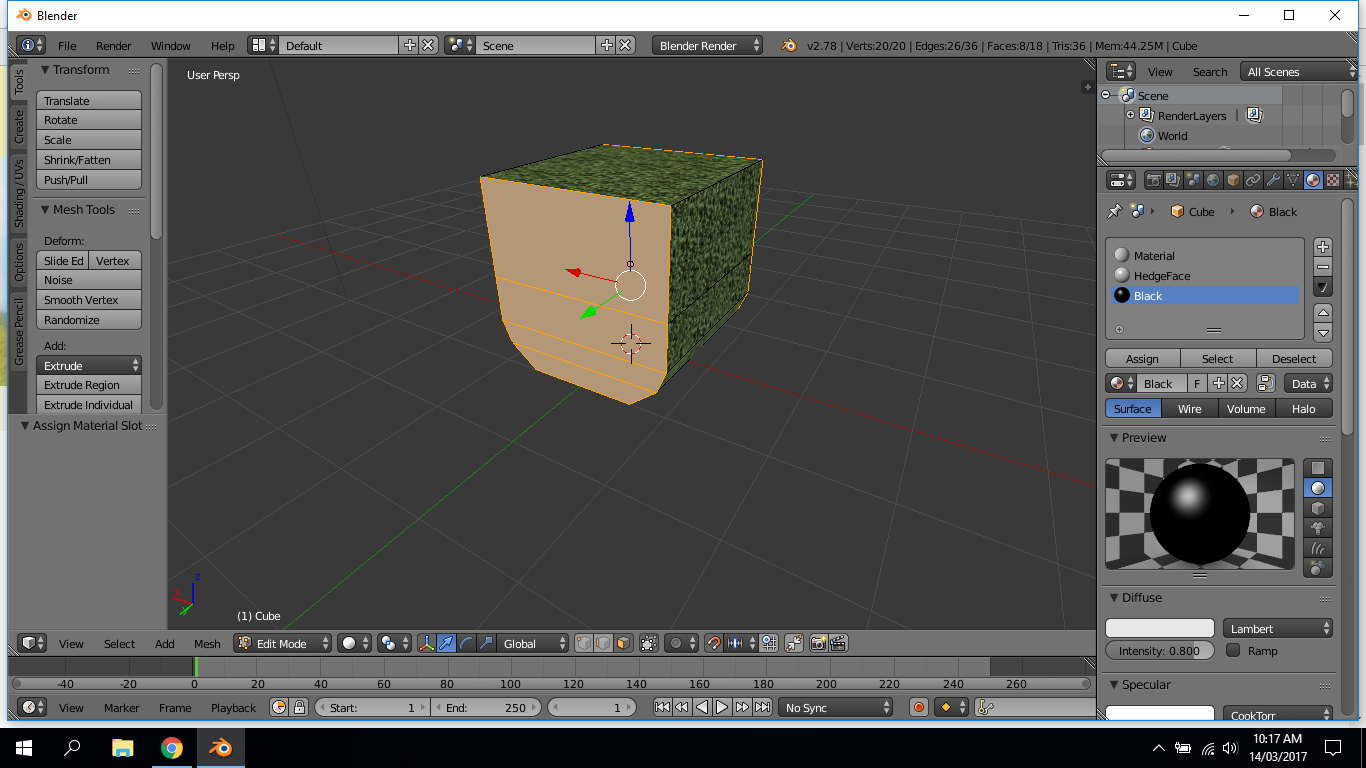
Task: Click the diffuse Intensity slider
Action: (x=1159, y=650)
